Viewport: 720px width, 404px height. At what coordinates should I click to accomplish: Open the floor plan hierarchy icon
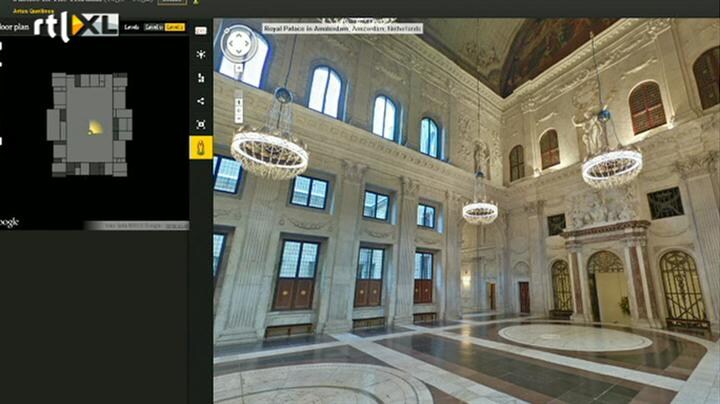click(x=201, y=78)
